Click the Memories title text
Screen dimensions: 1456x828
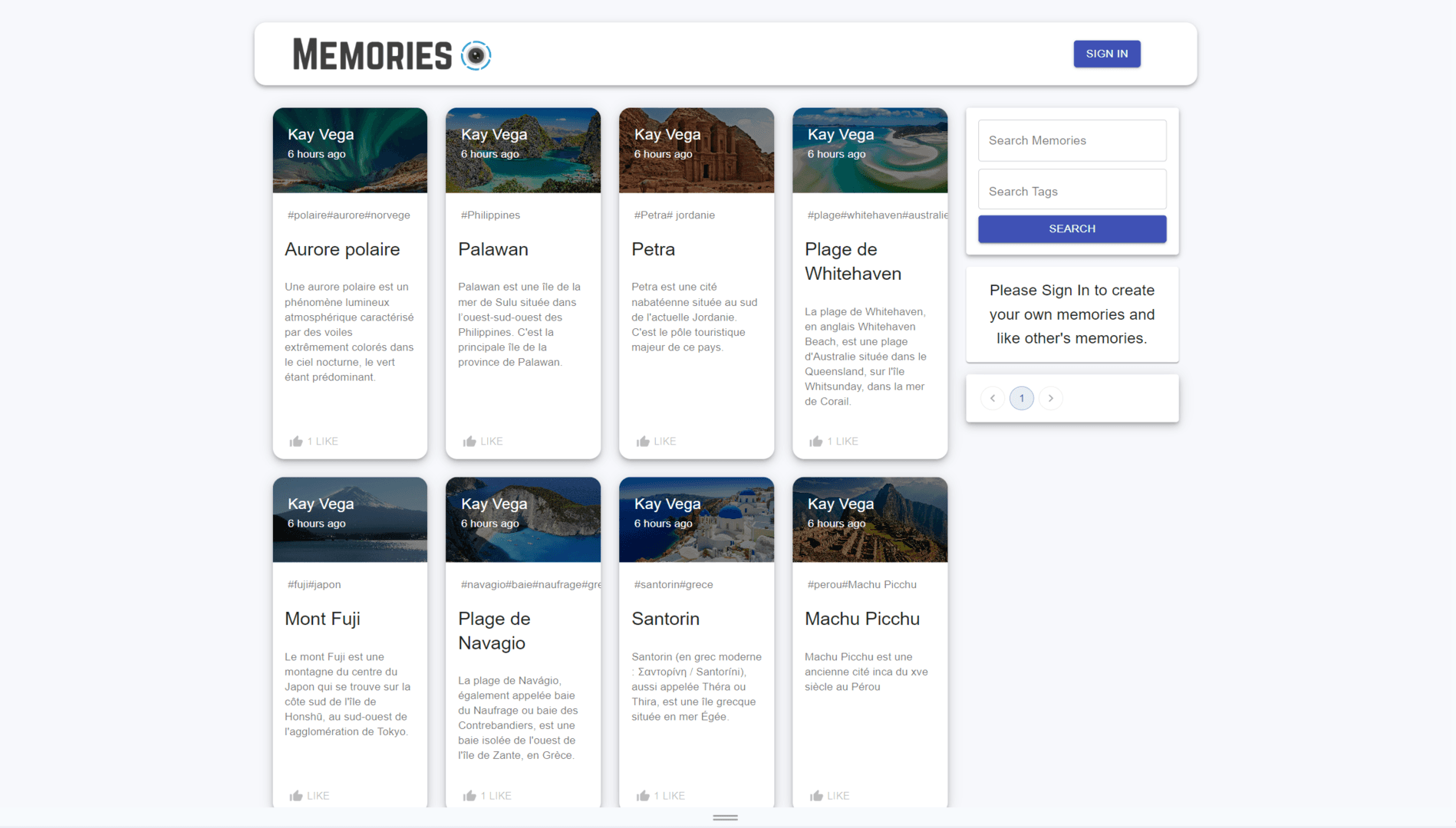[373, 55]
